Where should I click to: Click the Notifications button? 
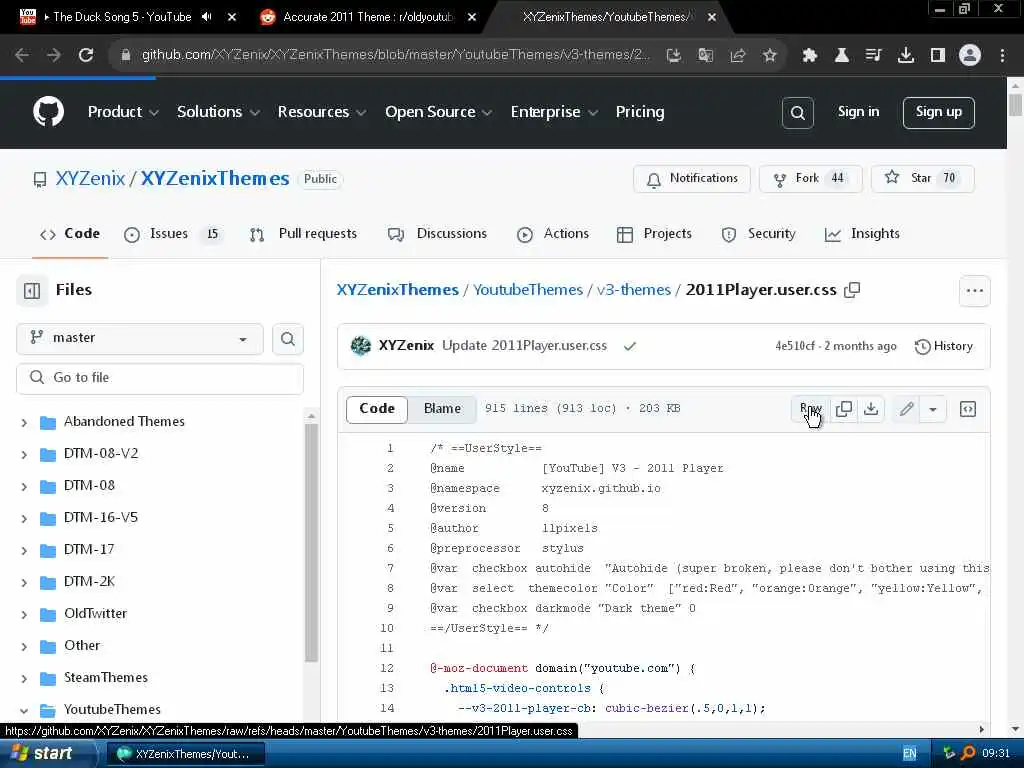click(692, 179)
